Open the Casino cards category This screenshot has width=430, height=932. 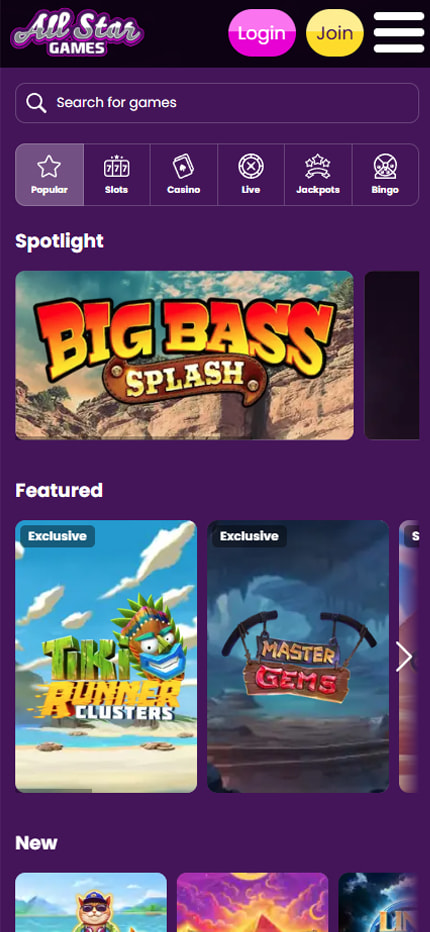[184, 175]
